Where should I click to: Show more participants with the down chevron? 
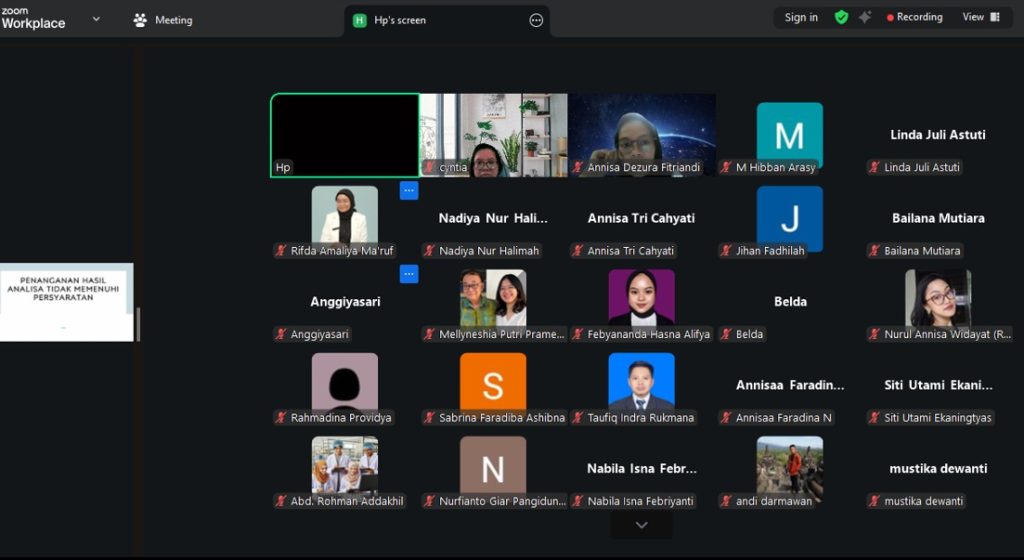(x=641, y=525)
